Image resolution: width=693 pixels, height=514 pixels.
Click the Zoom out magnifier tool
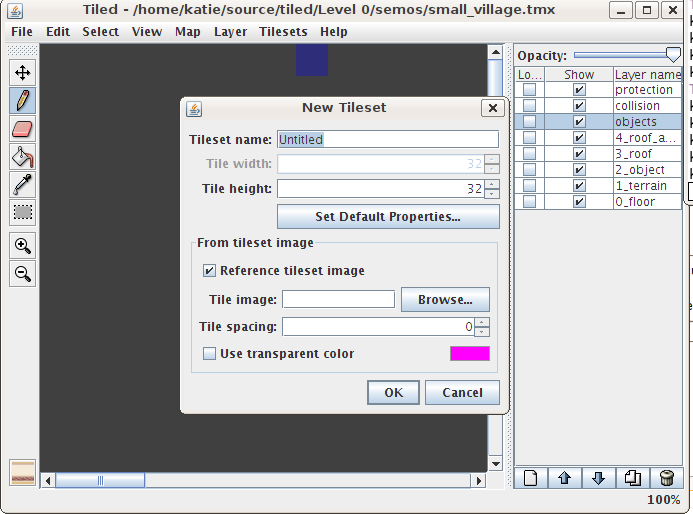click(x=23, y=274)
